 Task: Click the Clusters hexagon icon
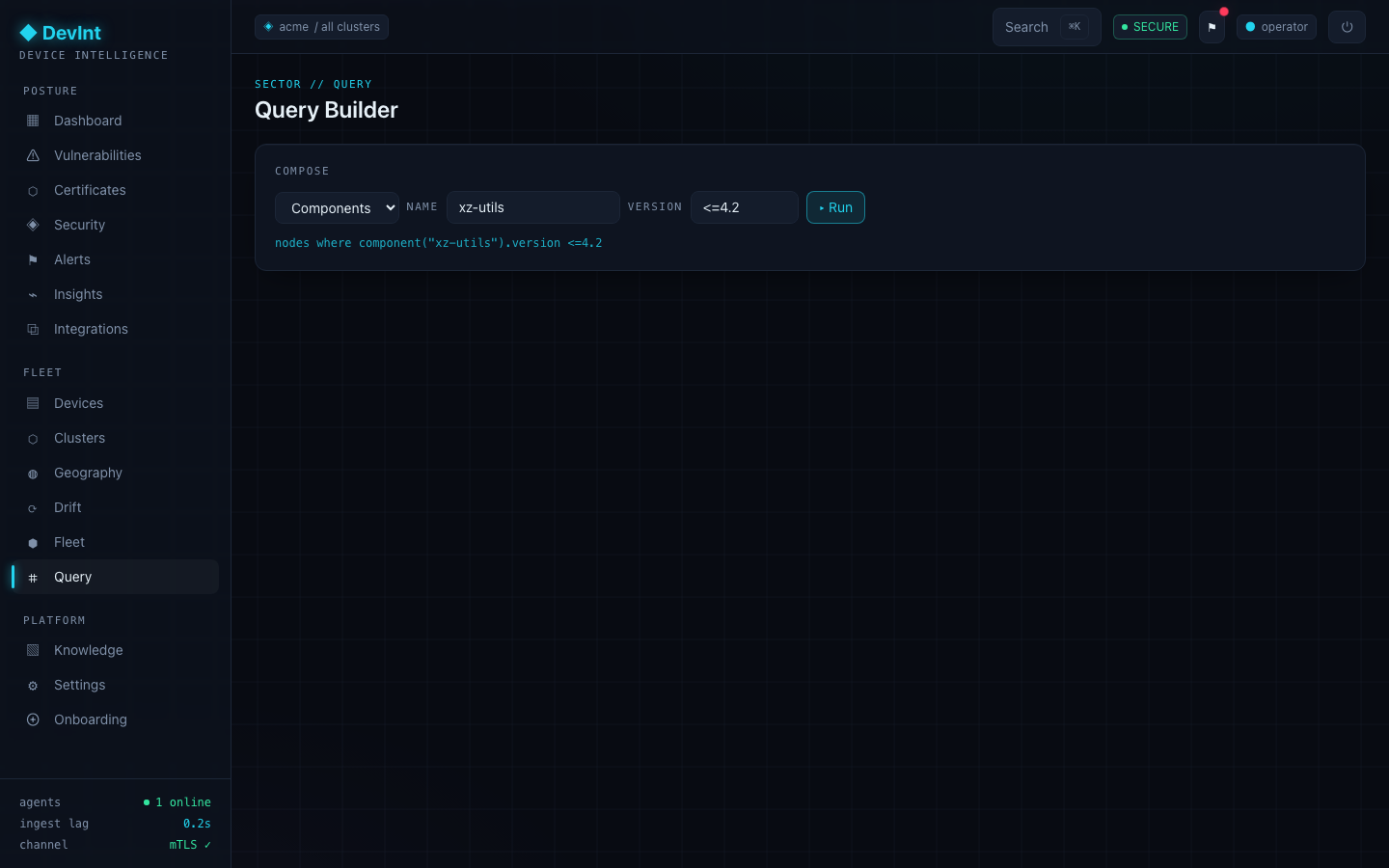click(x=33, y=438)
